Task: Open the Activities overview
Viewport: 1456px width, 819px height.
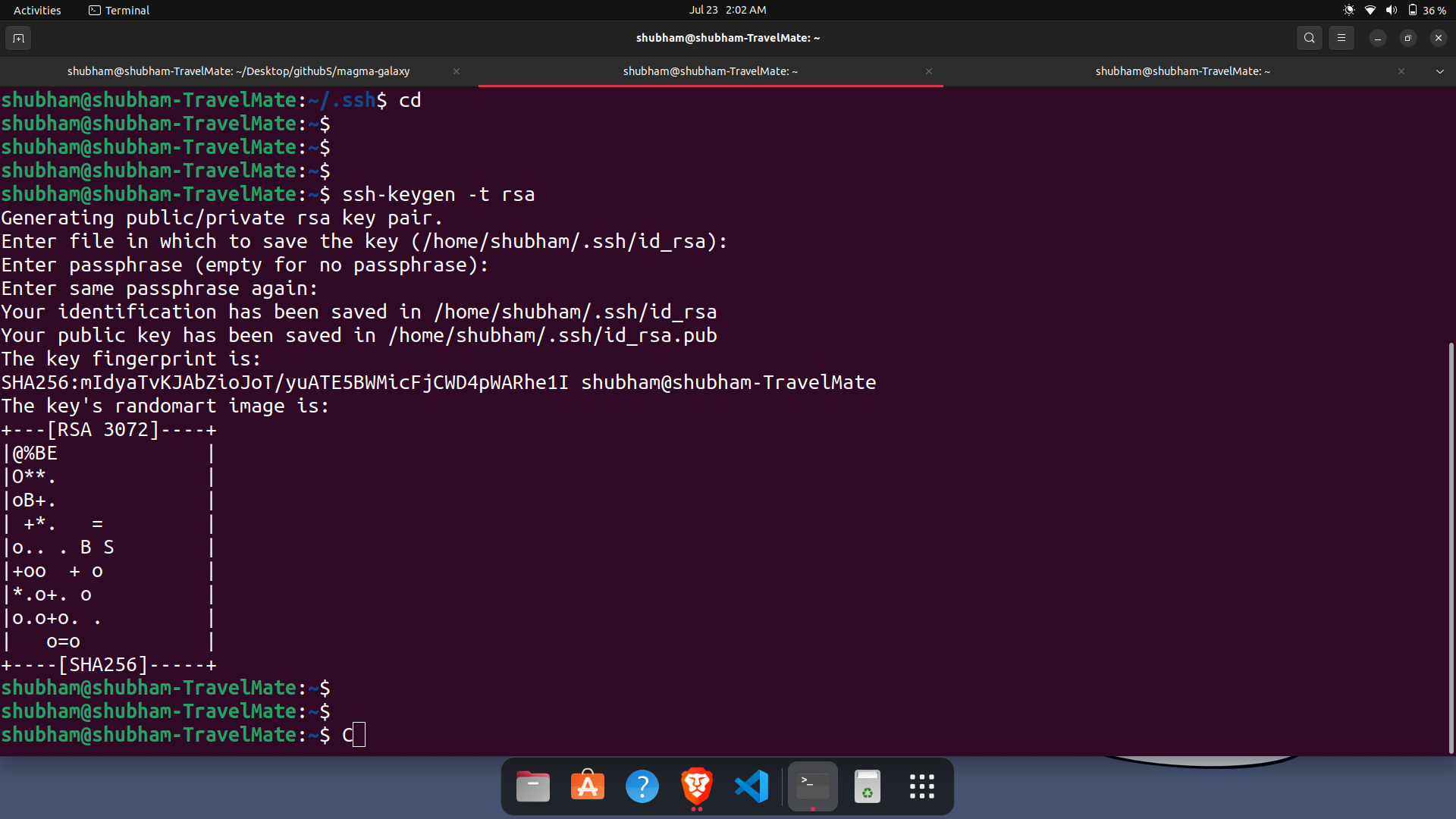Action: coord(36,10)
